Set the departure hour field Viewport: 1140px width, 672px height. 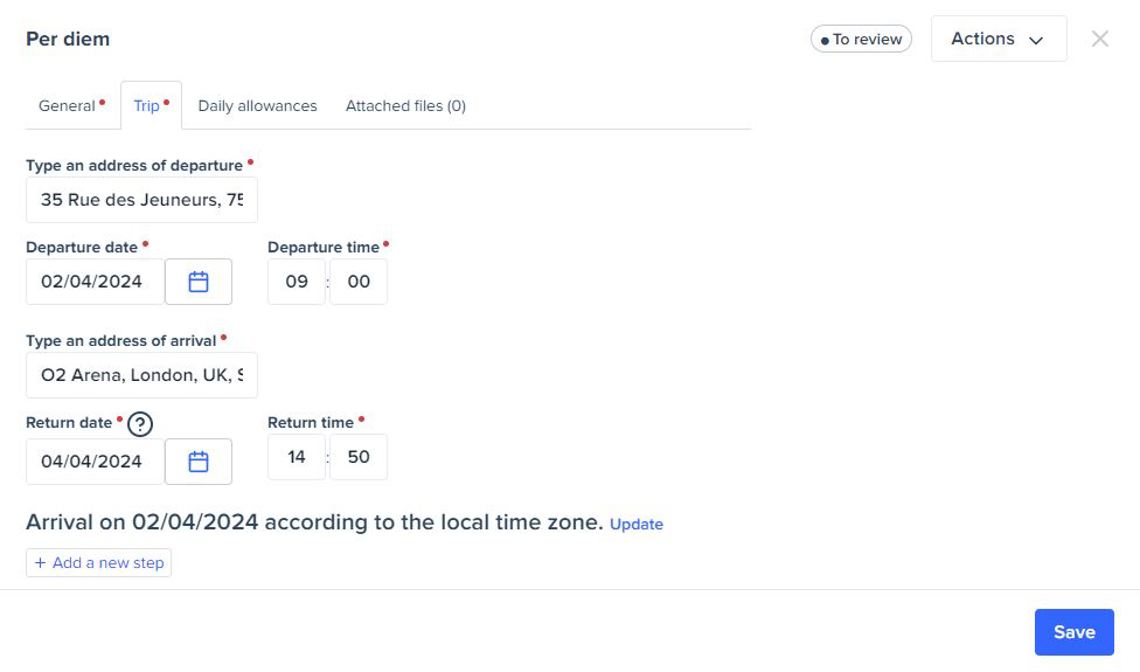(296, 282)
